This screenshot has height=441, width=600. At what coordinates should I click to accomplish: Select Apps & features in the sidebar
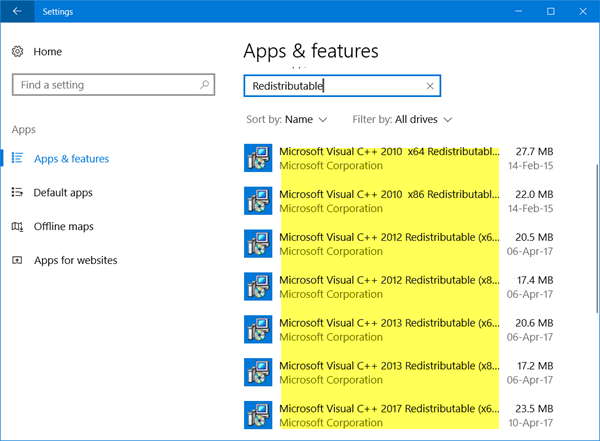[x=71, y=159]
